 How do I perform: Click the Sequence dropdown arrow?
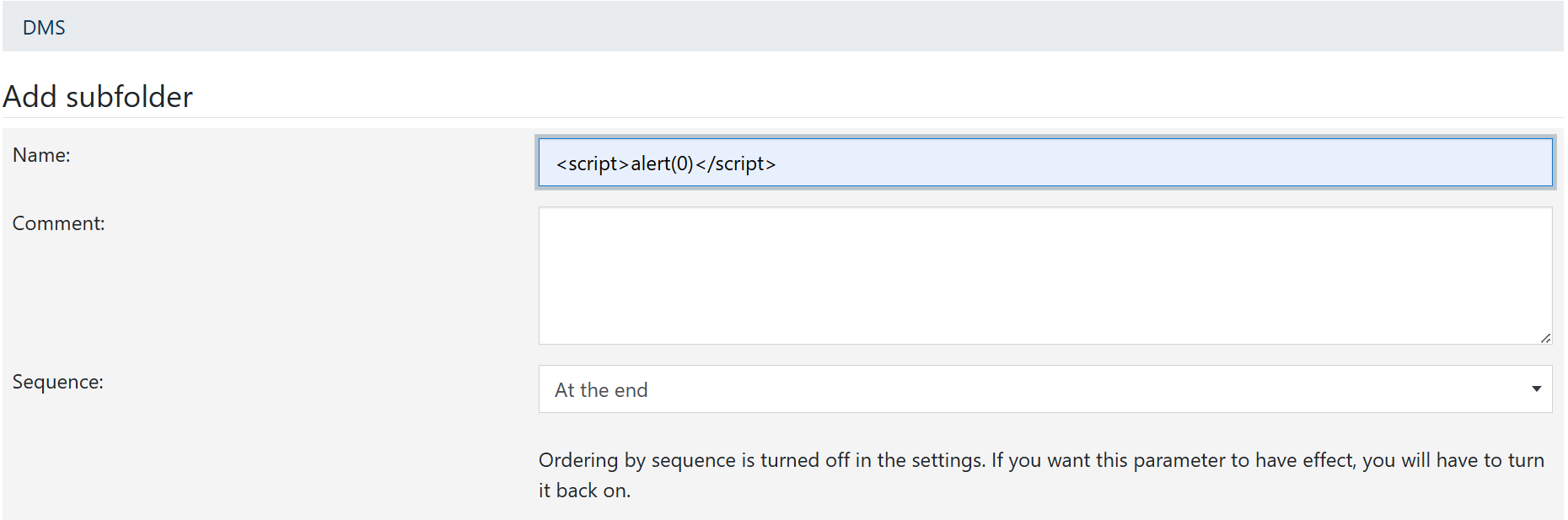point(1536,389)
